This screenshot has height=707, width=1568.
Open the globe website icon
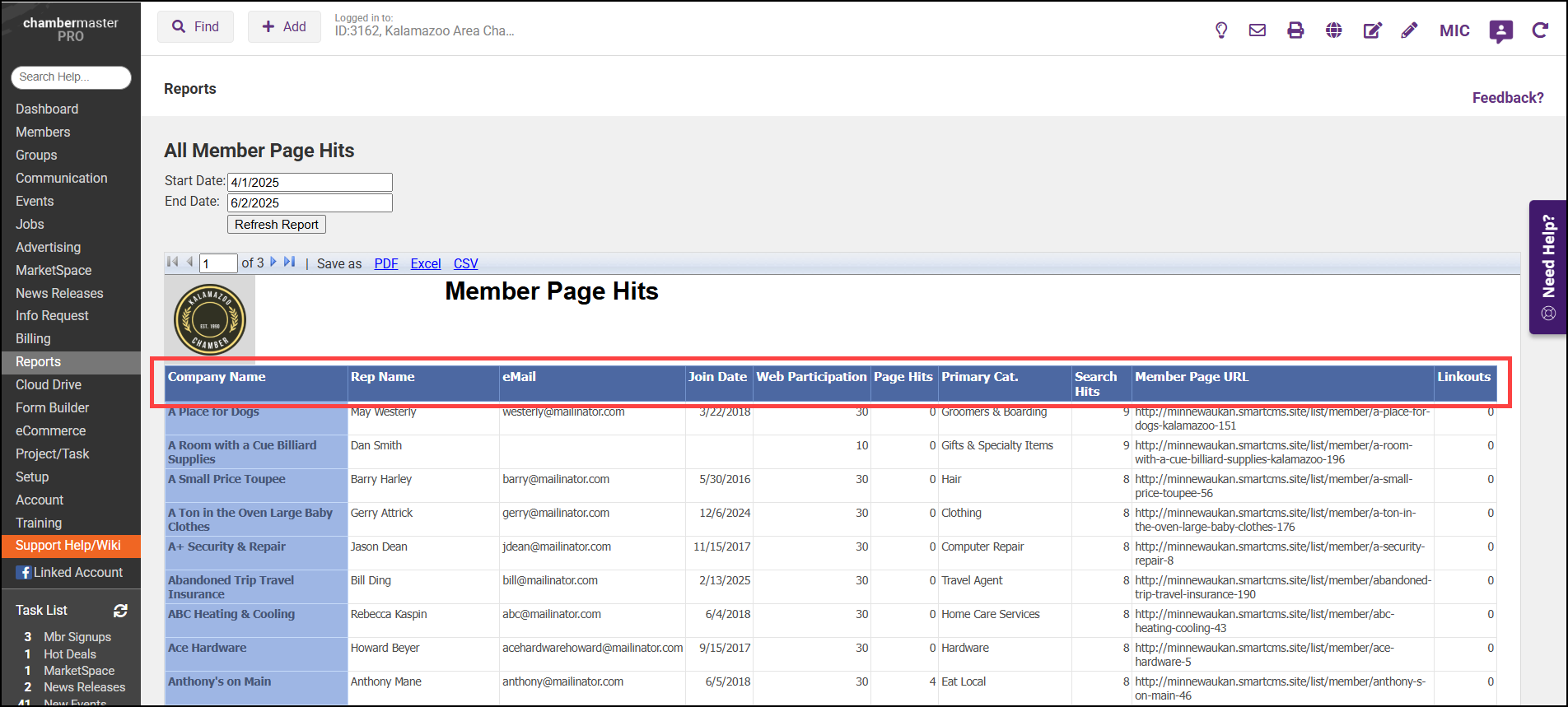1334,30
